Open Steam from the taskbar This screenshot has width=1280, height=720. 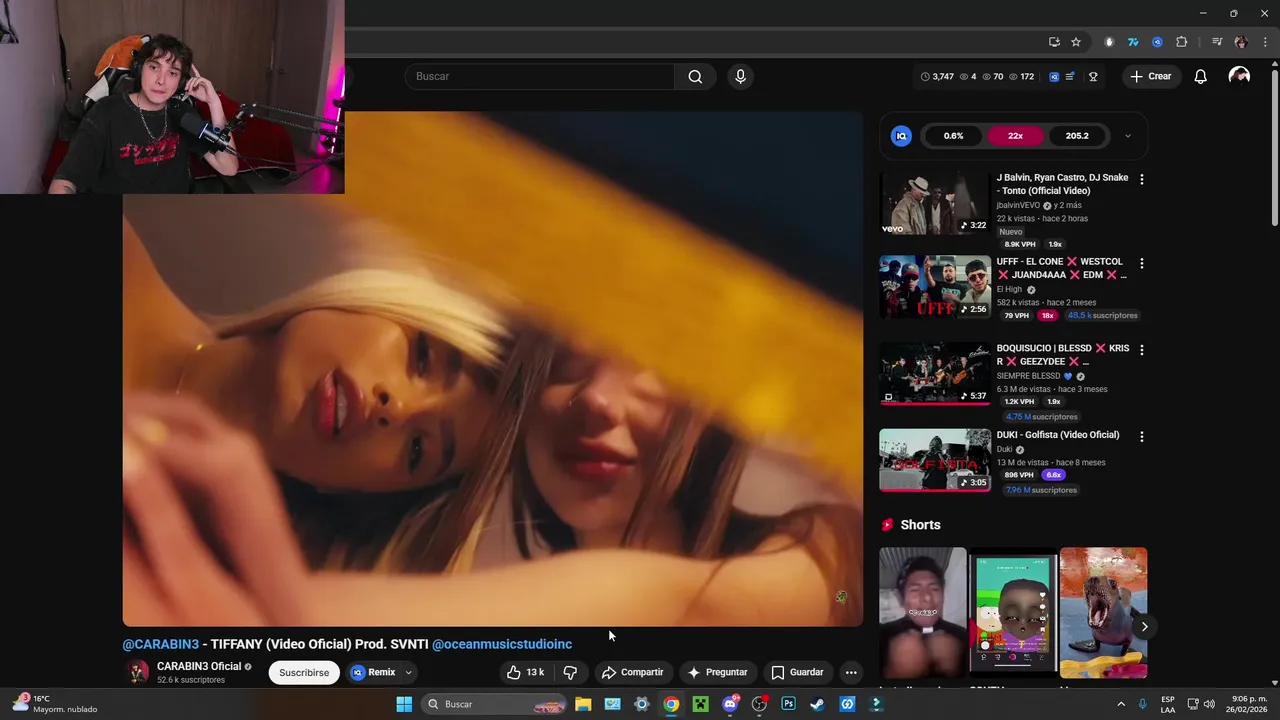(817, 704)
